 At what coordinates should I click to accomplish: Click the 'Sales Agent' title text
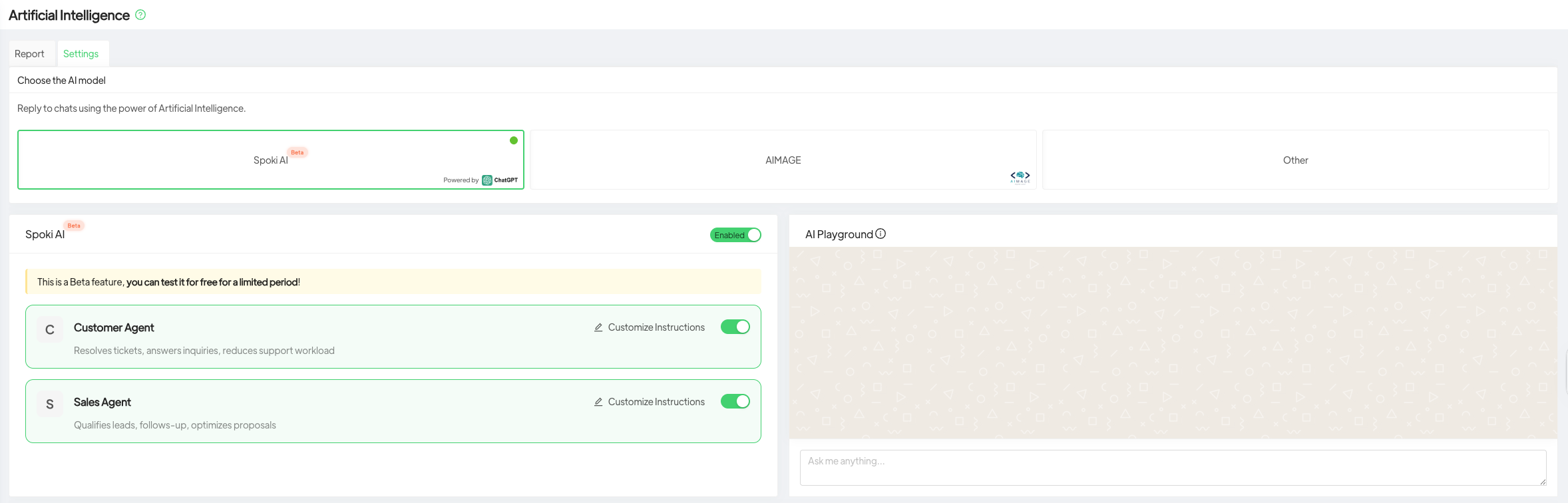pos(102,402)
